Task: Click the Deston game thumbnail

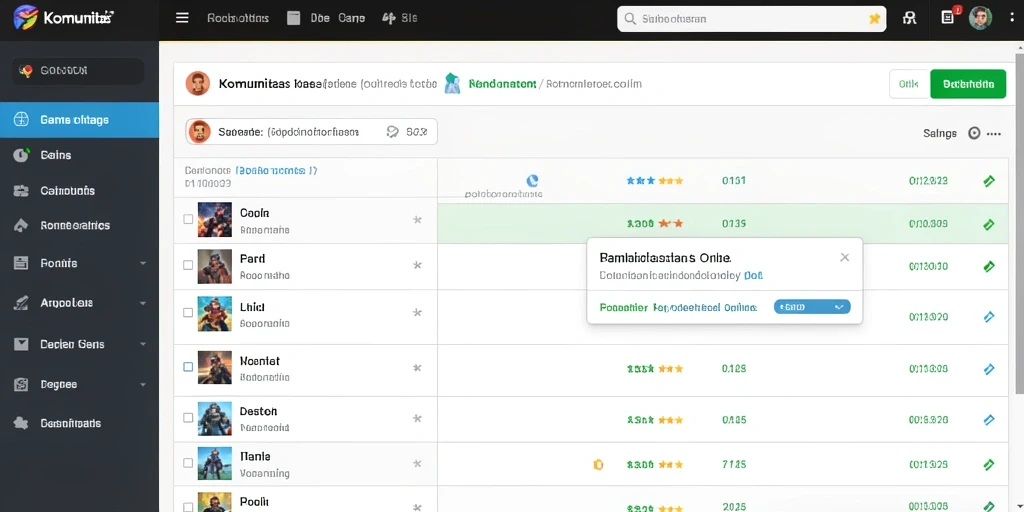Action: pyautogui.click(x=215, y=419)
